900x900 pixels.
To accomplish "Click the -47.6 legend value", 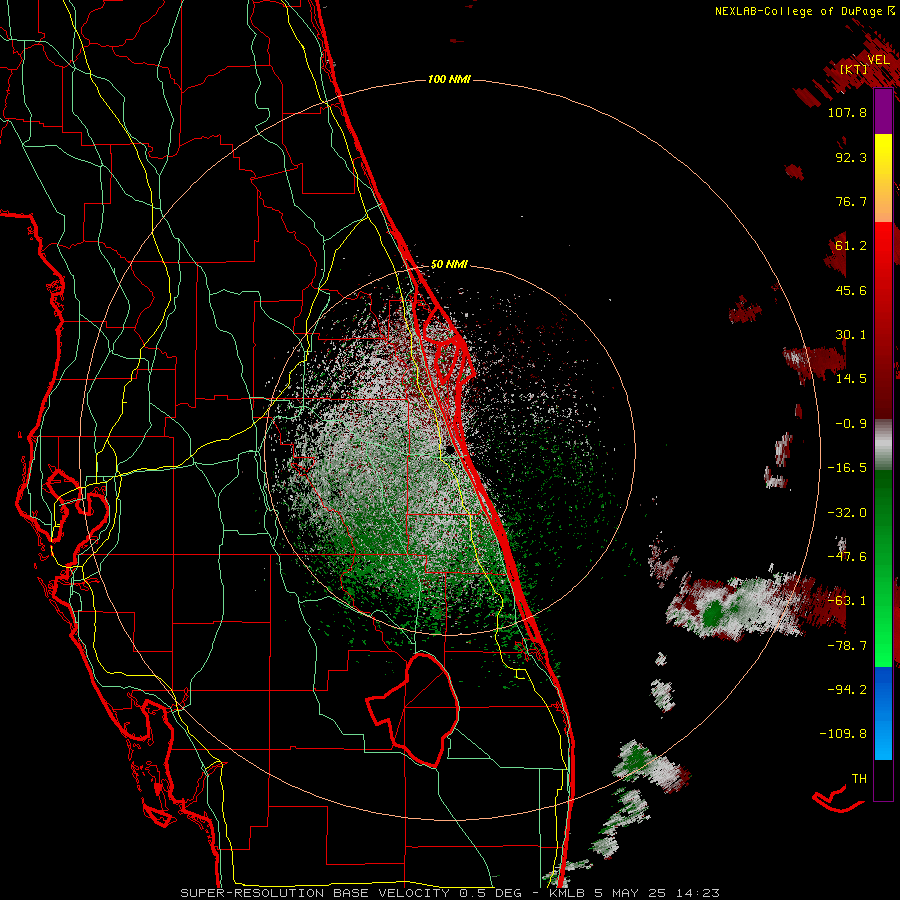I will pyautogui.click(x=847, y=557).
